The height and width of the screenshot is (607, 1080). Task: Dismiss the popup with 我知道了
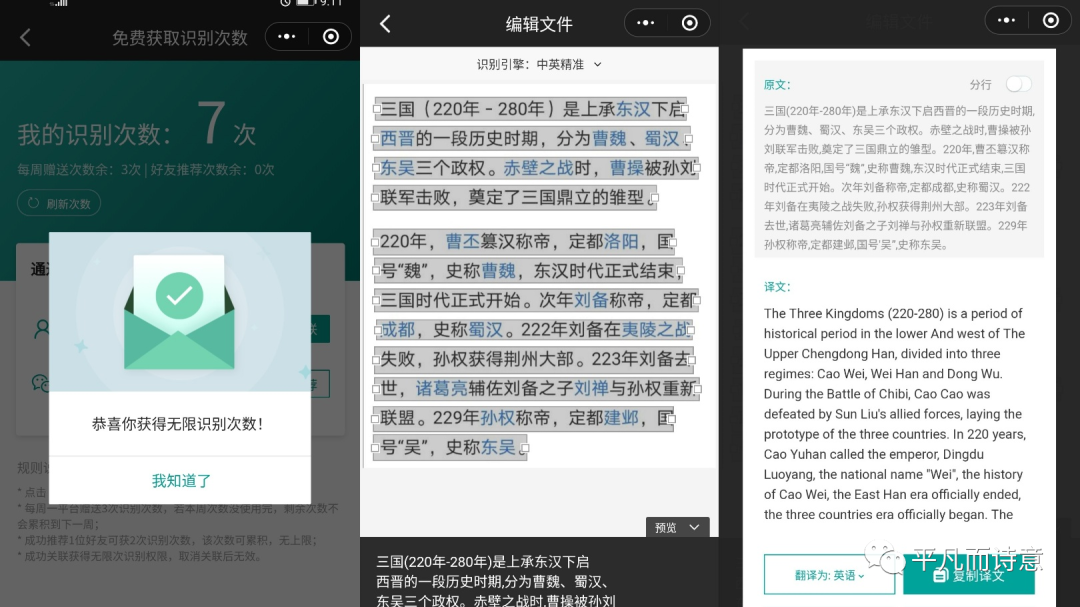tap(180, 480)
